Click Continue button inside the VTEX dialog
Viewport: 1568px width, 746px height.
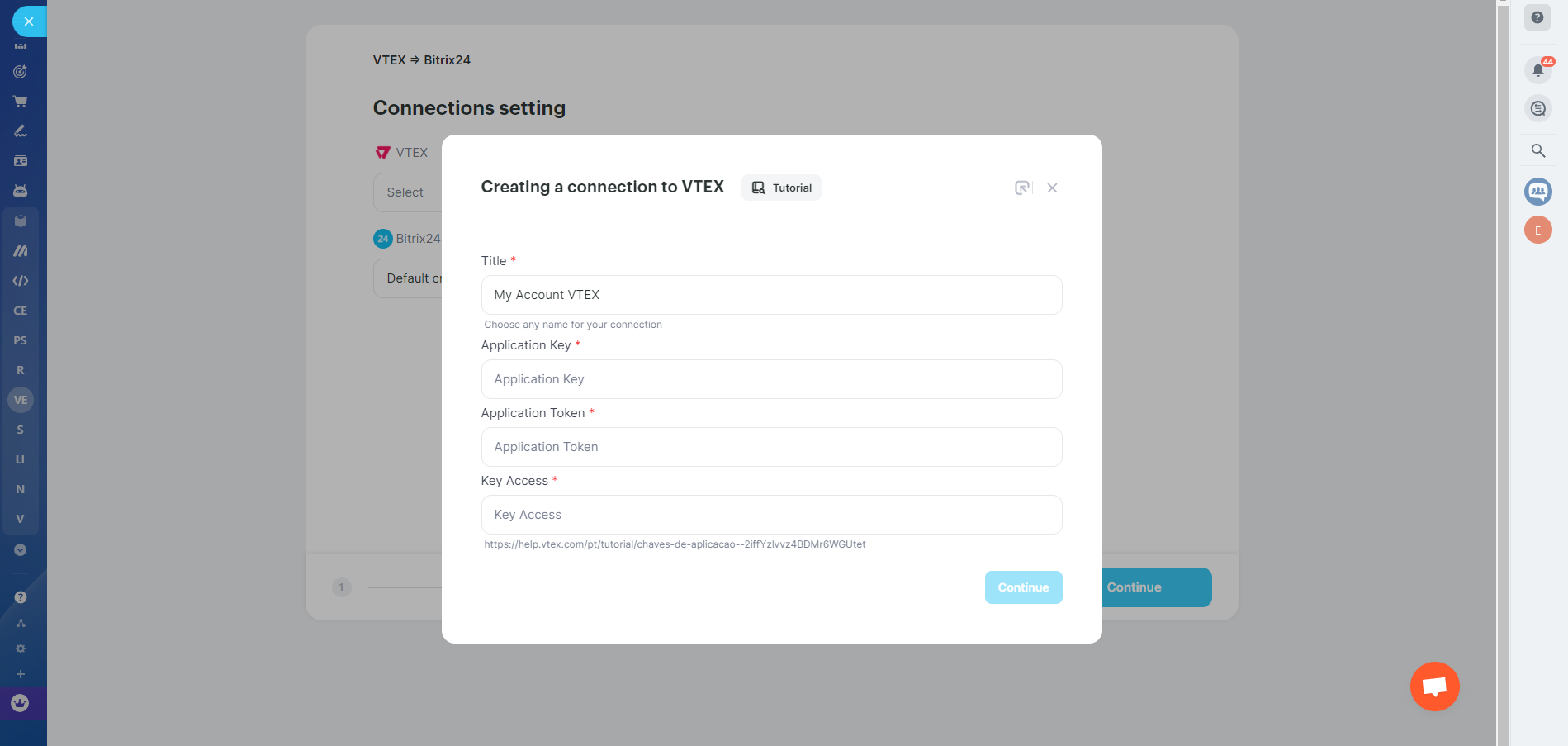tap(1023, 587)
